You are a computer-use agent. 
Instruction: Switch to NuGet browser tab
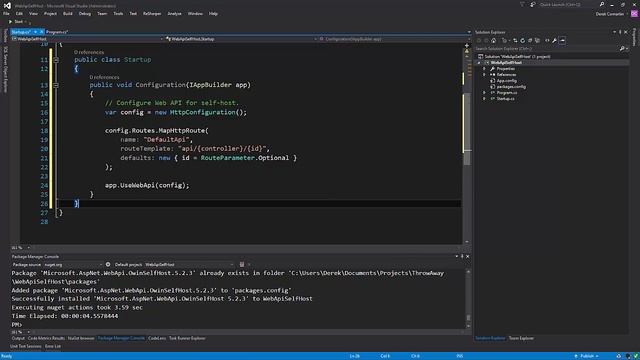point(81,338)
